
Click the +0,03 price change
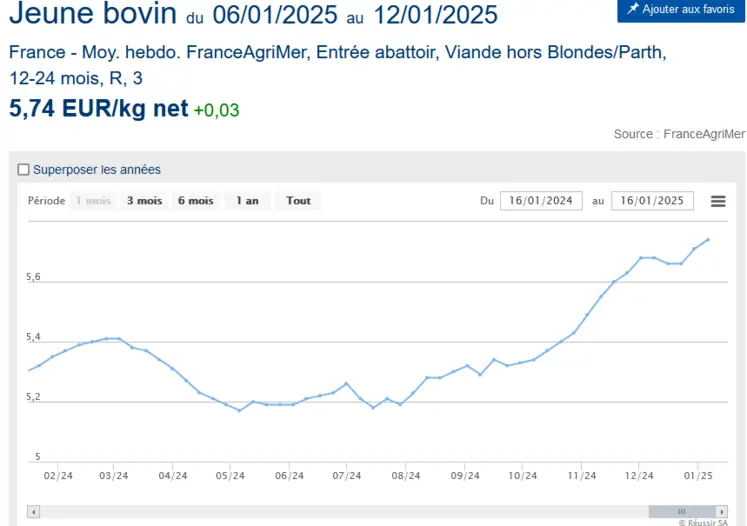click(217, 110)
